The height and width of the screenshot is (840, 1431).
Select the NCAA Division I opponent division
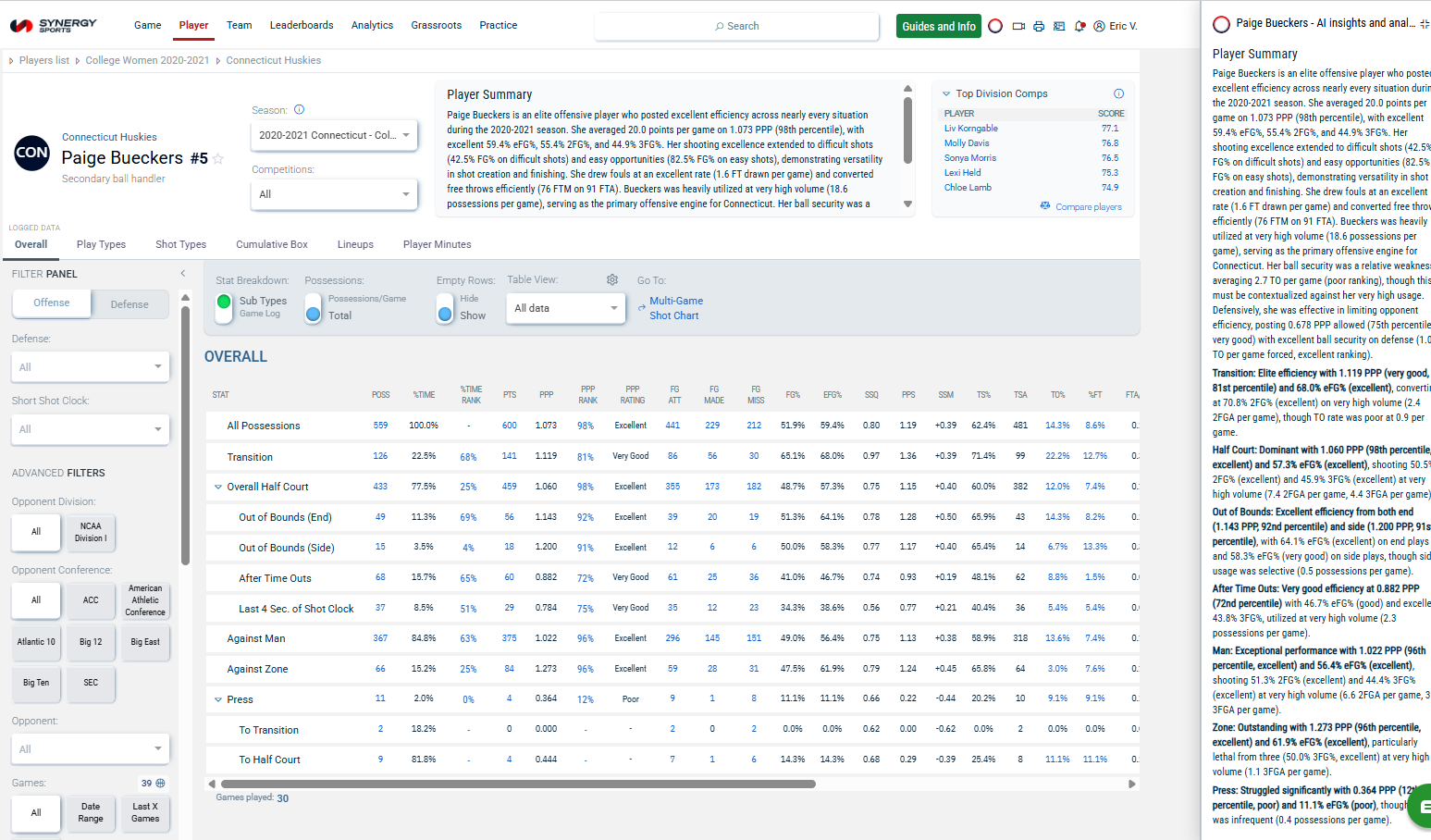(91, 532)
